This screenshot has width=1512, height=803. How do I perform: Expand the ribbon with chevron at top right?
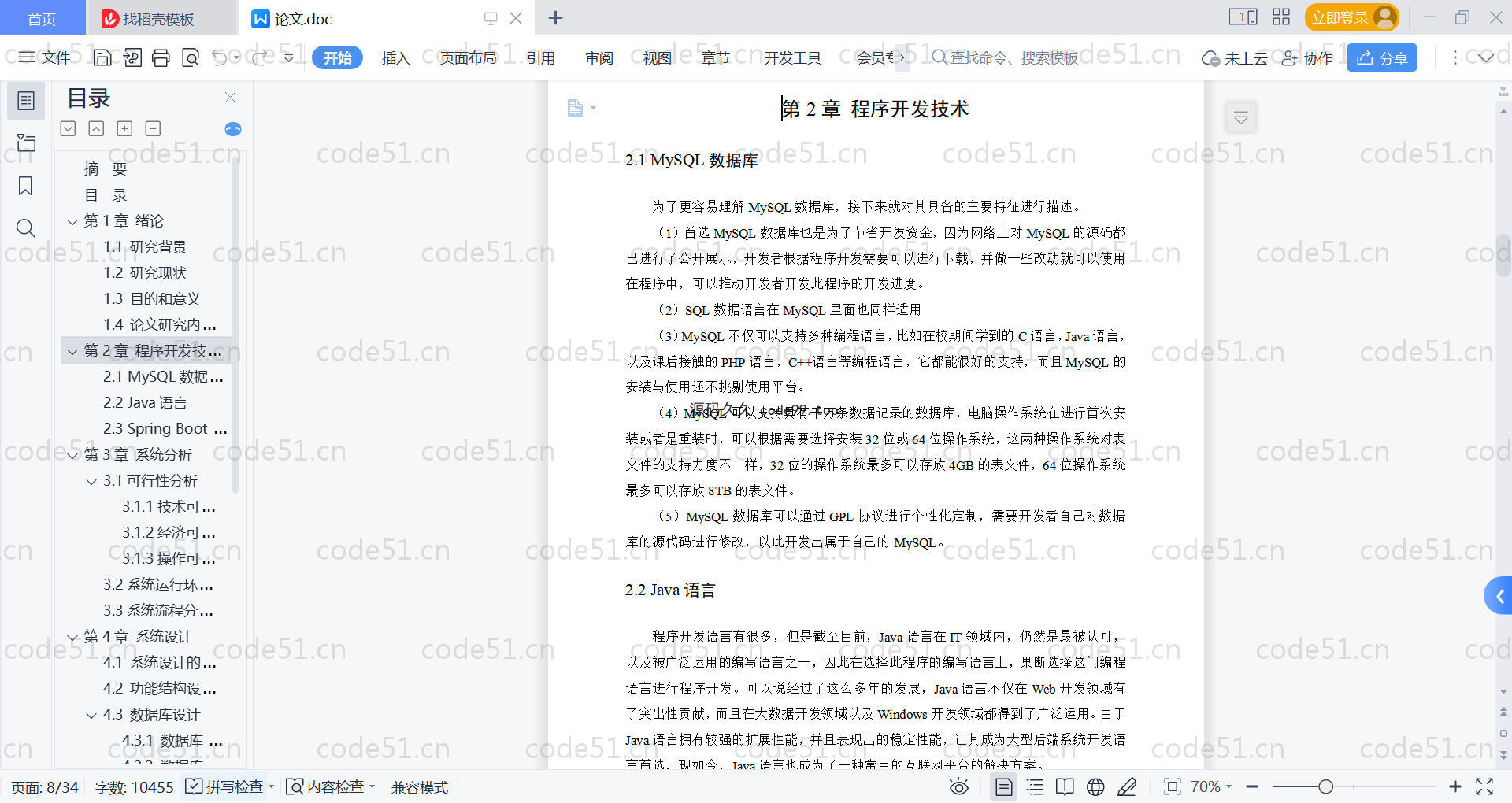tap(1486, 57)
